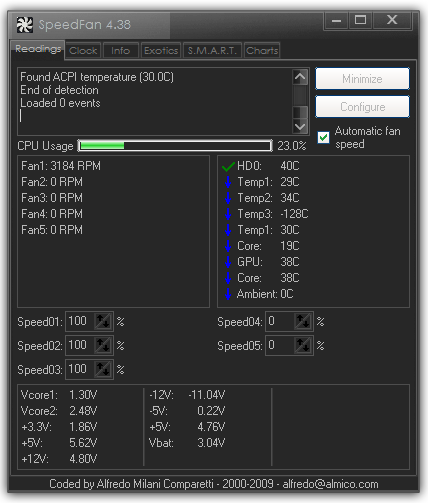Image resolution: width=428 pixels, height=503 pixels.
Task: Click the 'Vbat: 3.04V' voltage reading
Action: coord(187,443)
